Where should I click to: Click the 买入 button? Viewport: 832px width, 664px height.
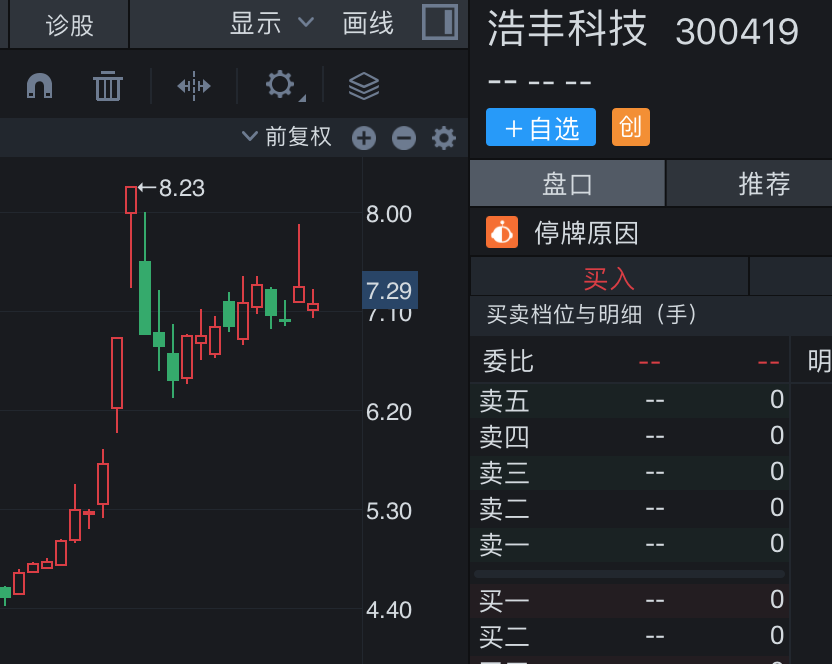click(609, 277)
